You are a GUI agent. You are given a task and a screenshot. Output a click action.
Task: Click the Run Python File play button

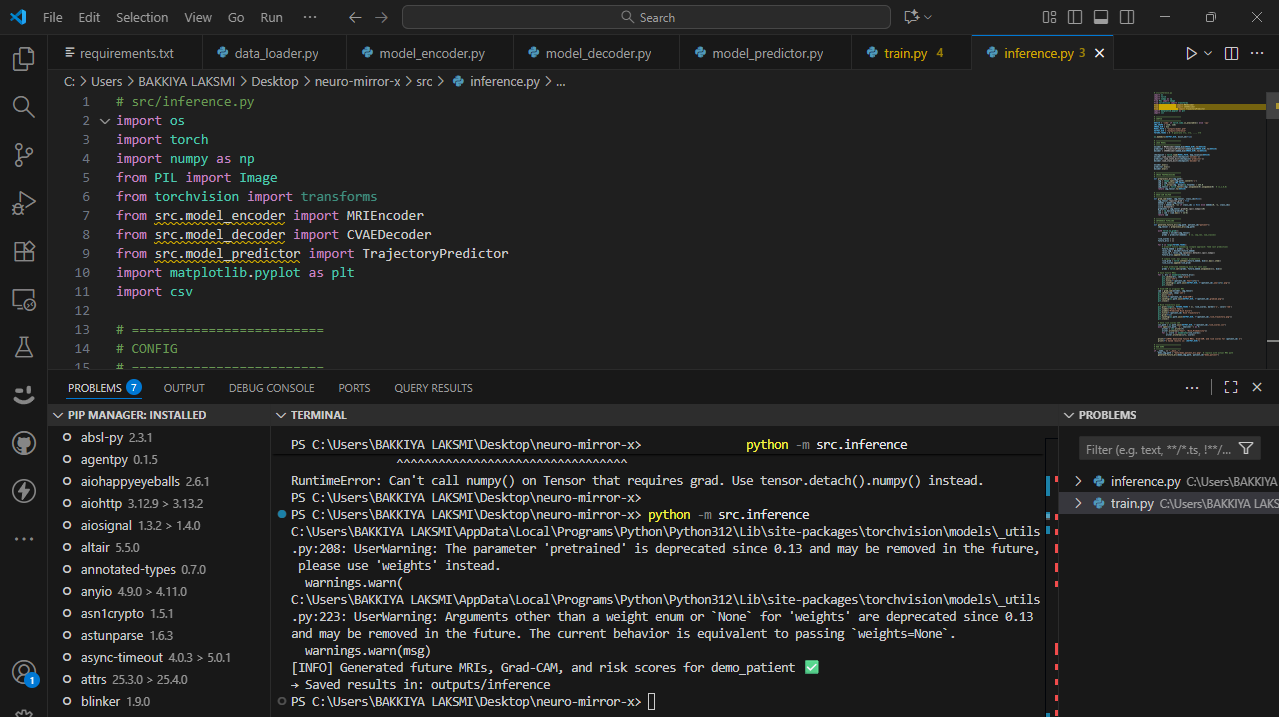pos(1190,53)
